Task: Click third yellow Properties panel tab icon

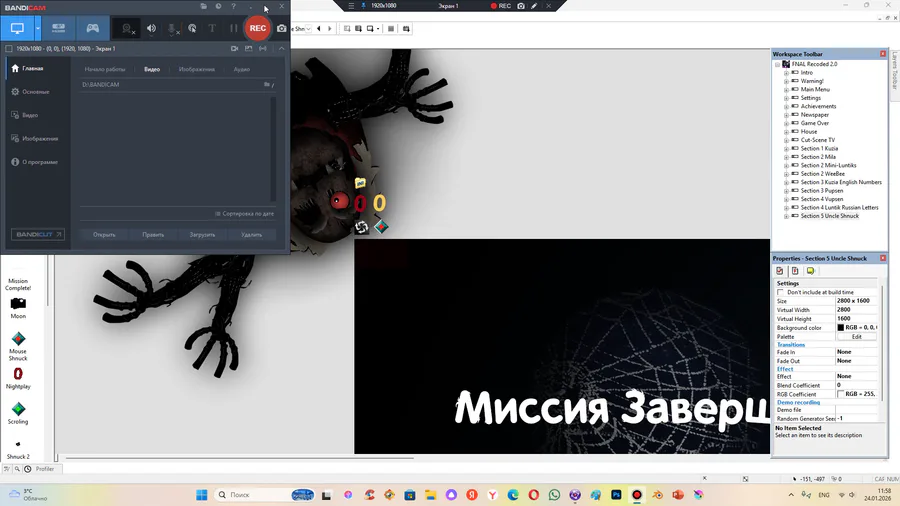Action: pyautogui.click(x=810, y=271)
